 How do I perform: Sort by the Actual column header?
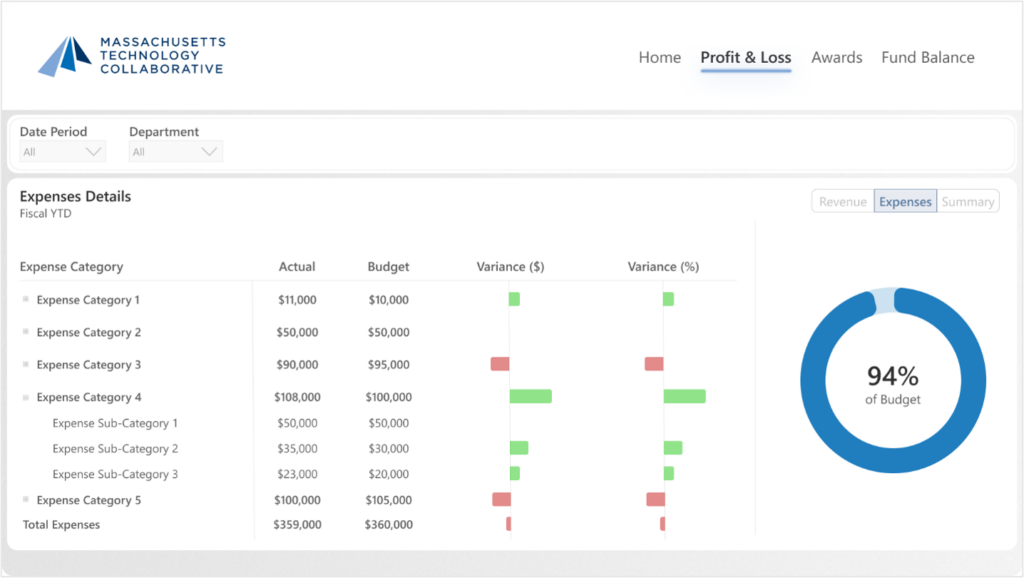[297, 266]
